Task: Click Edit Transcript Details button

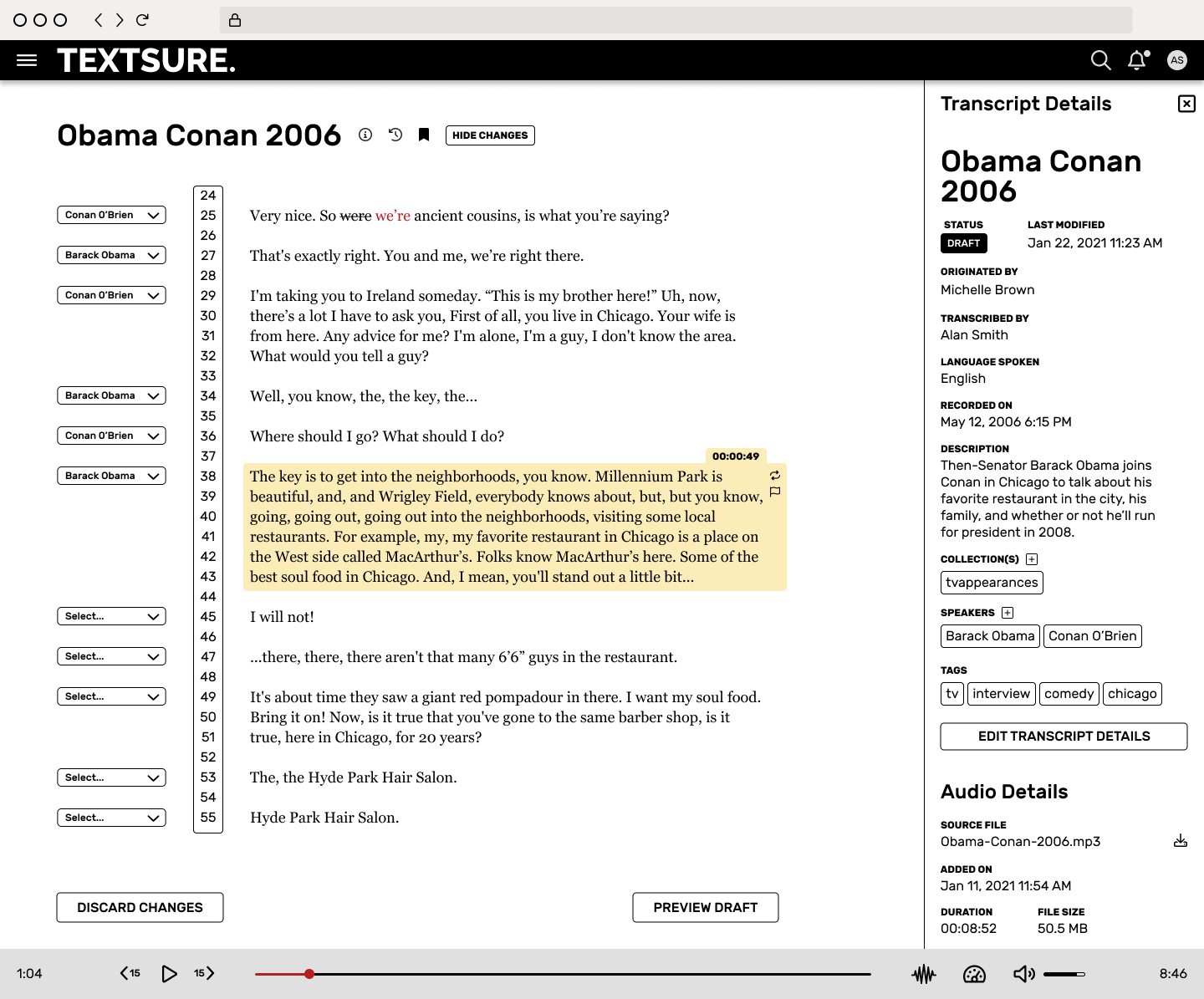Action: (x=1064, y=737)
